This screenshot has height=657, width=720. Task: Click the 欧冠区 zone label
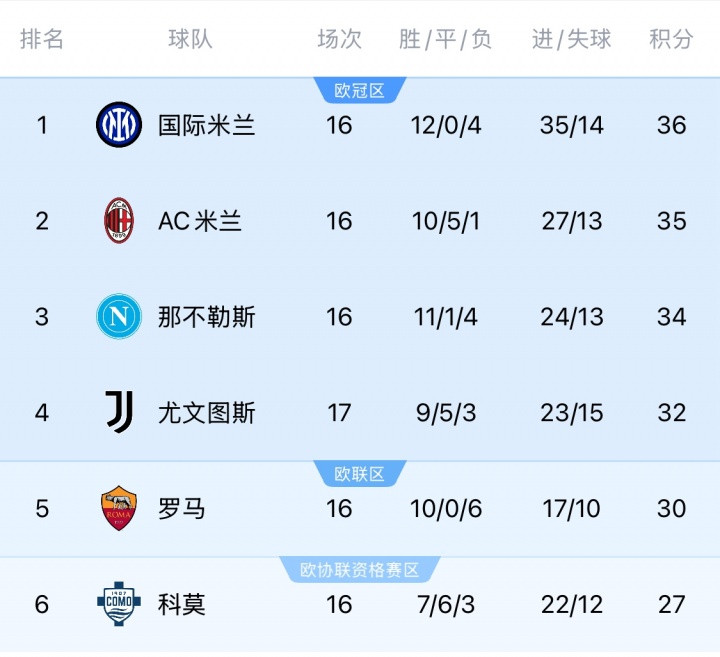click(x=360, y=91)
